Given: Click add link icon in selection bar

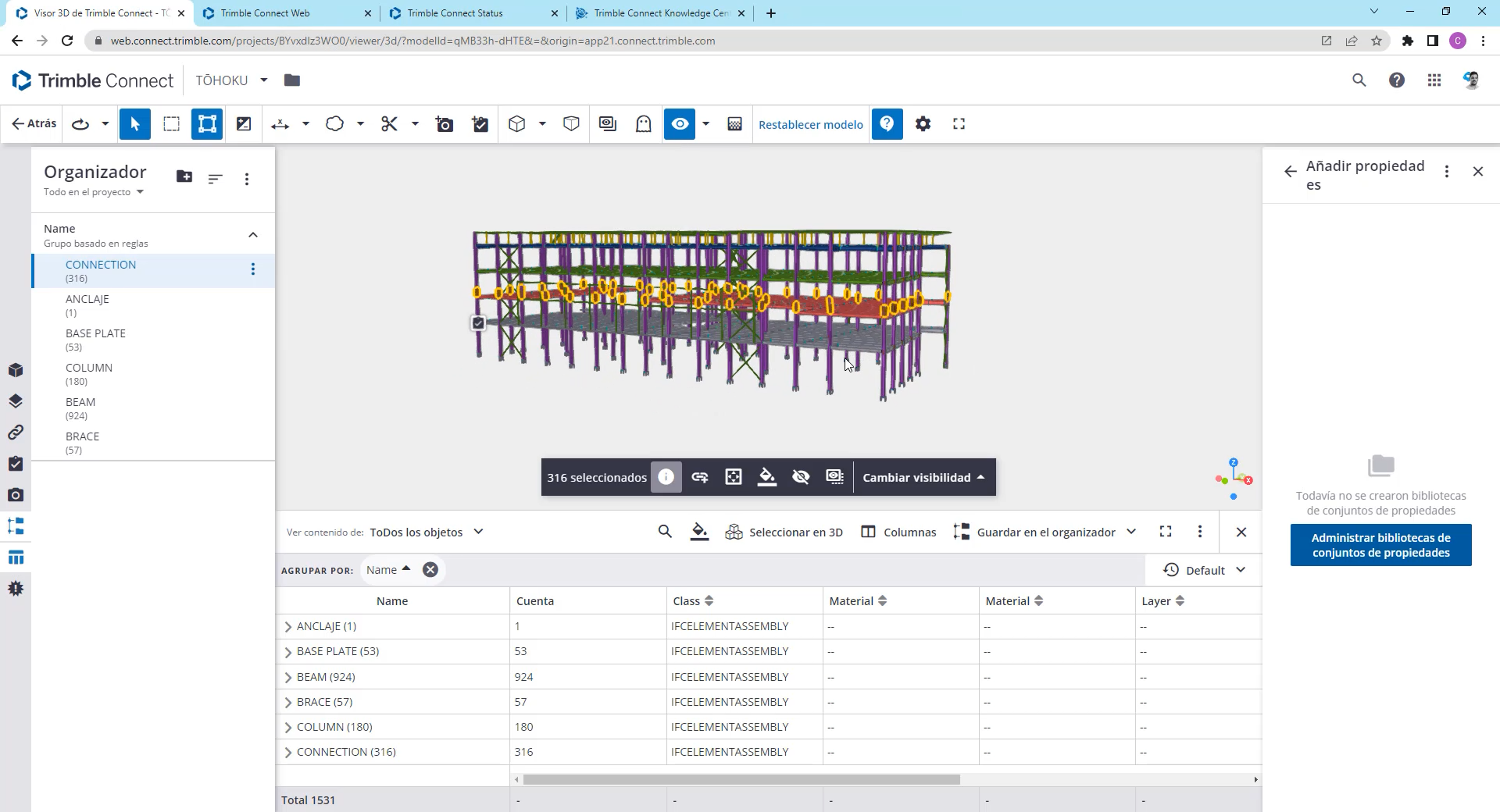Looking at the screenshot, I should click(x=700, y=477).
